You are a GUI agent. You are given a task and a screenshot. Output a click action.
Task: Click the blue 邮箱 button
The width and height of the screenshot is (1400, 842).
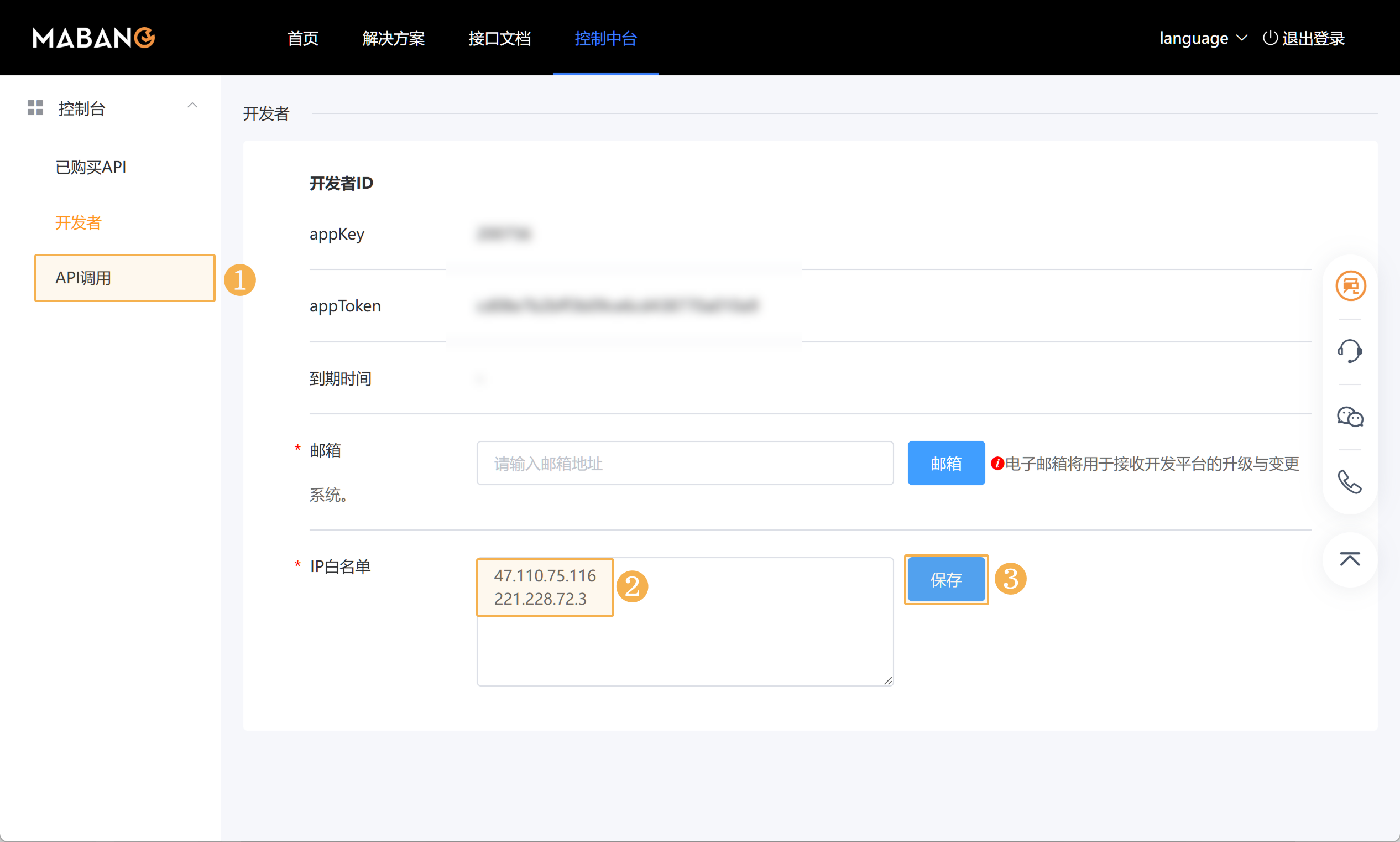point(946,463)
